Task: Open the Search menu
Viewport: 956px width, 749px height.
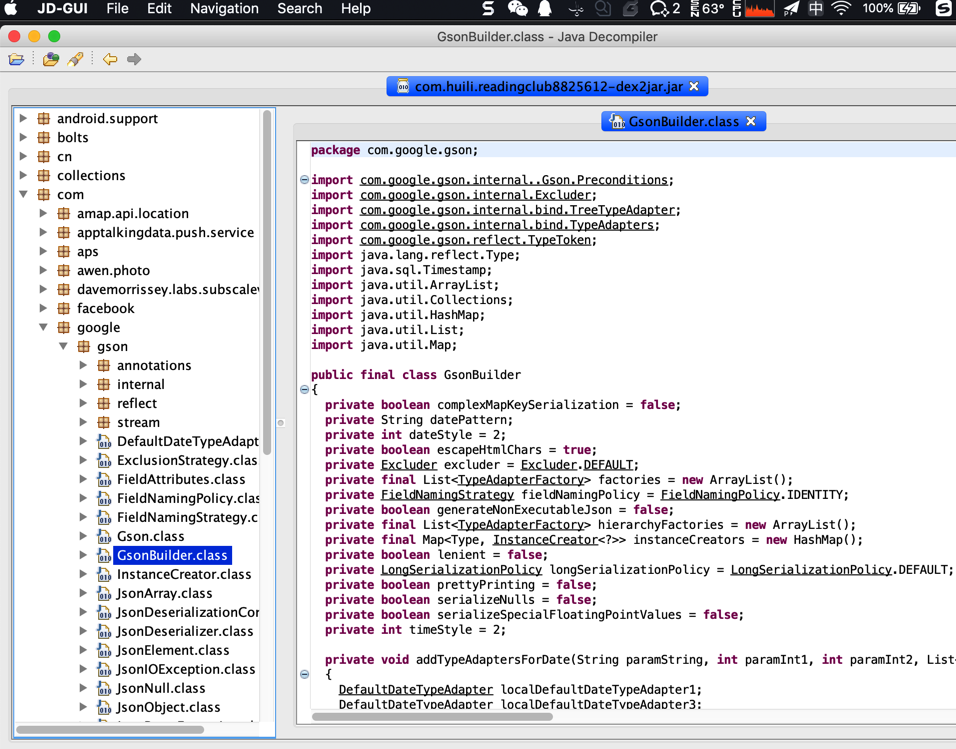Action: (299, 9)
